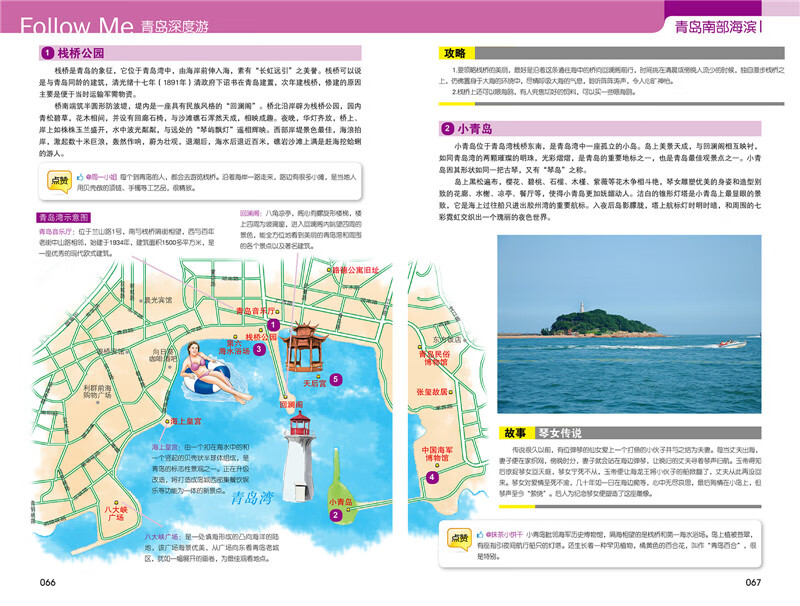Click map marker 4 below 中国海军博物馆
Viewport: 800px width, 606px height.
point(431,477)
